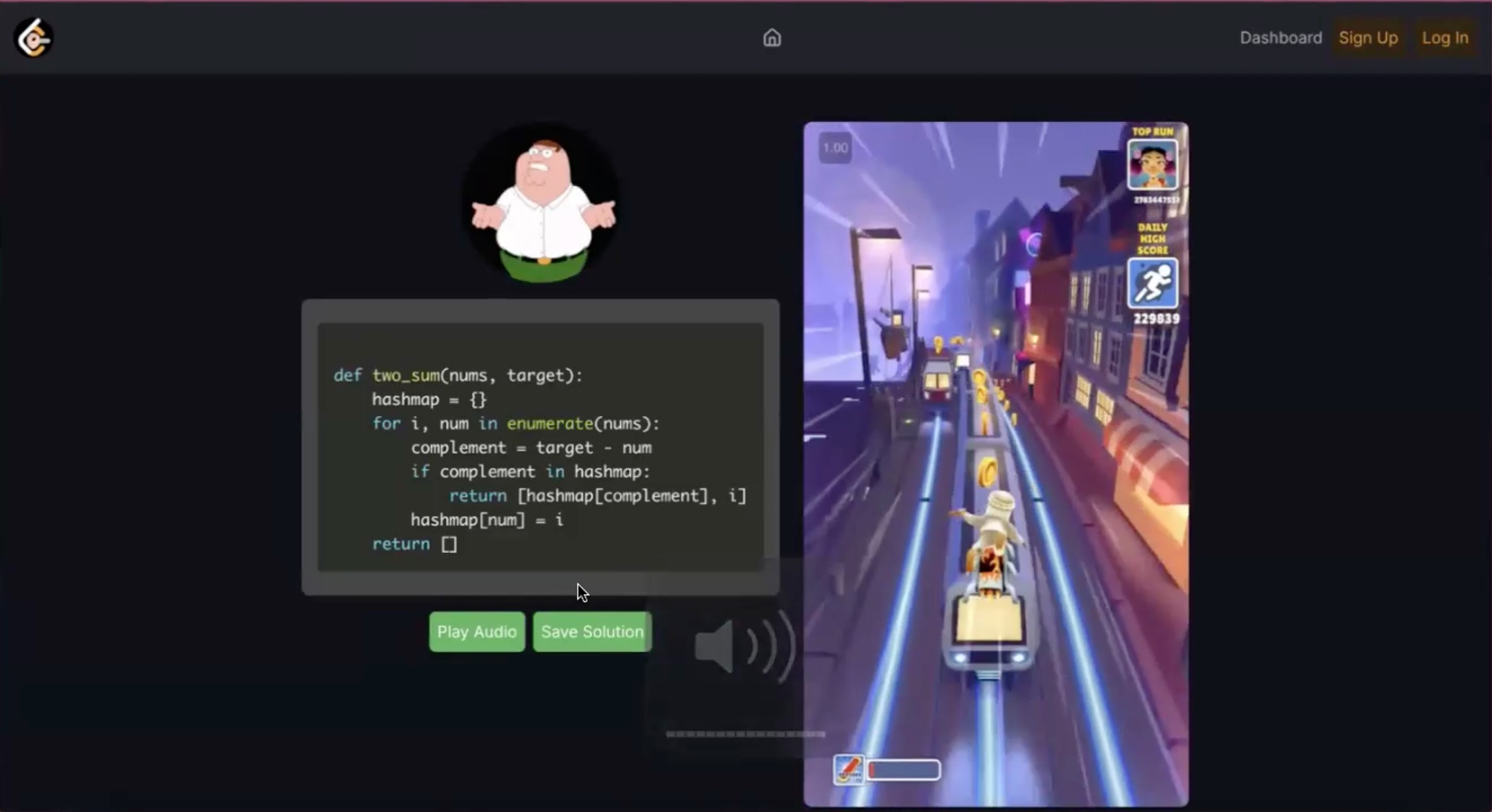Go to the home page icon
Image resolution: width=1492 pixels, height=812 pixels.
[772, 38]
